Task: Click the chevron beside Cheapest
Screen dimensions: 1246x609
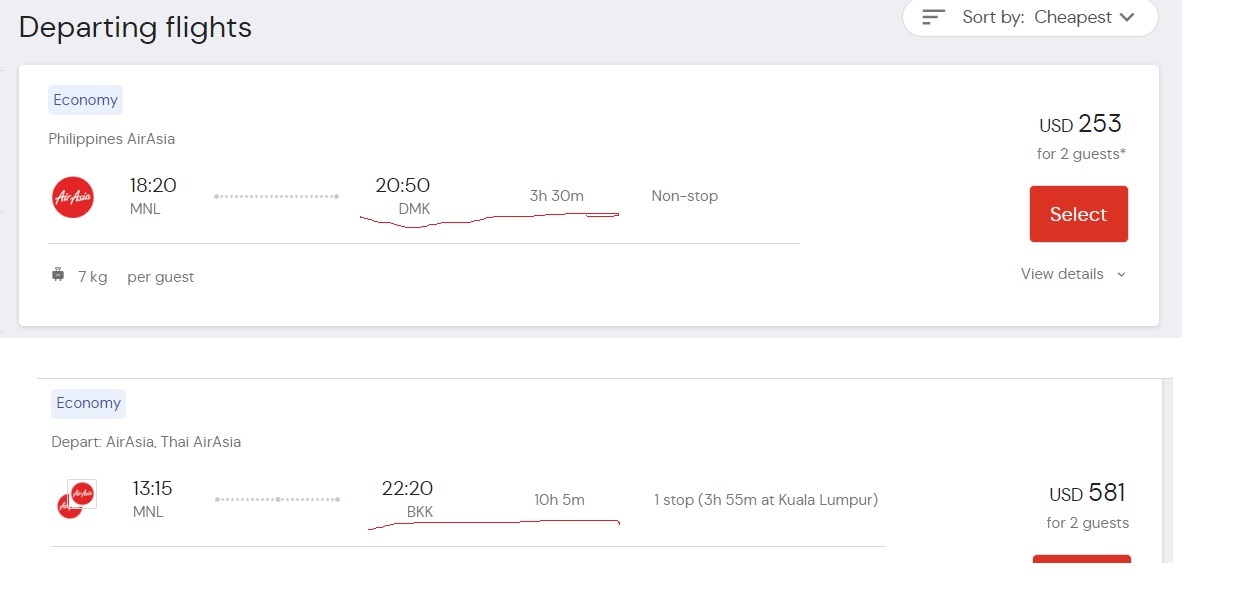Action: [1128, 17]
